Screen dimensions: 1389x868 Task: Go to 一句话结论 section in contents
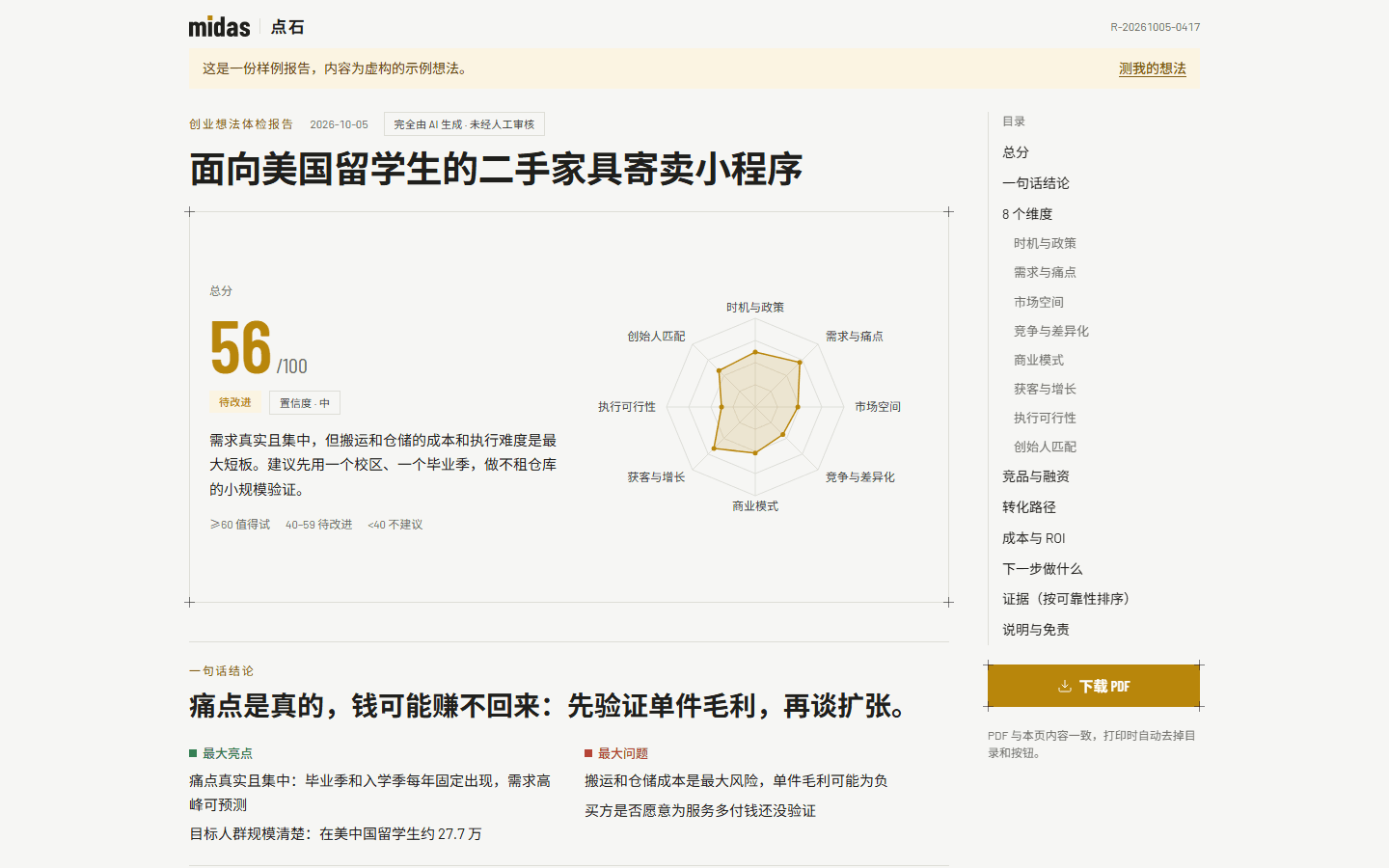(1036, 183)
